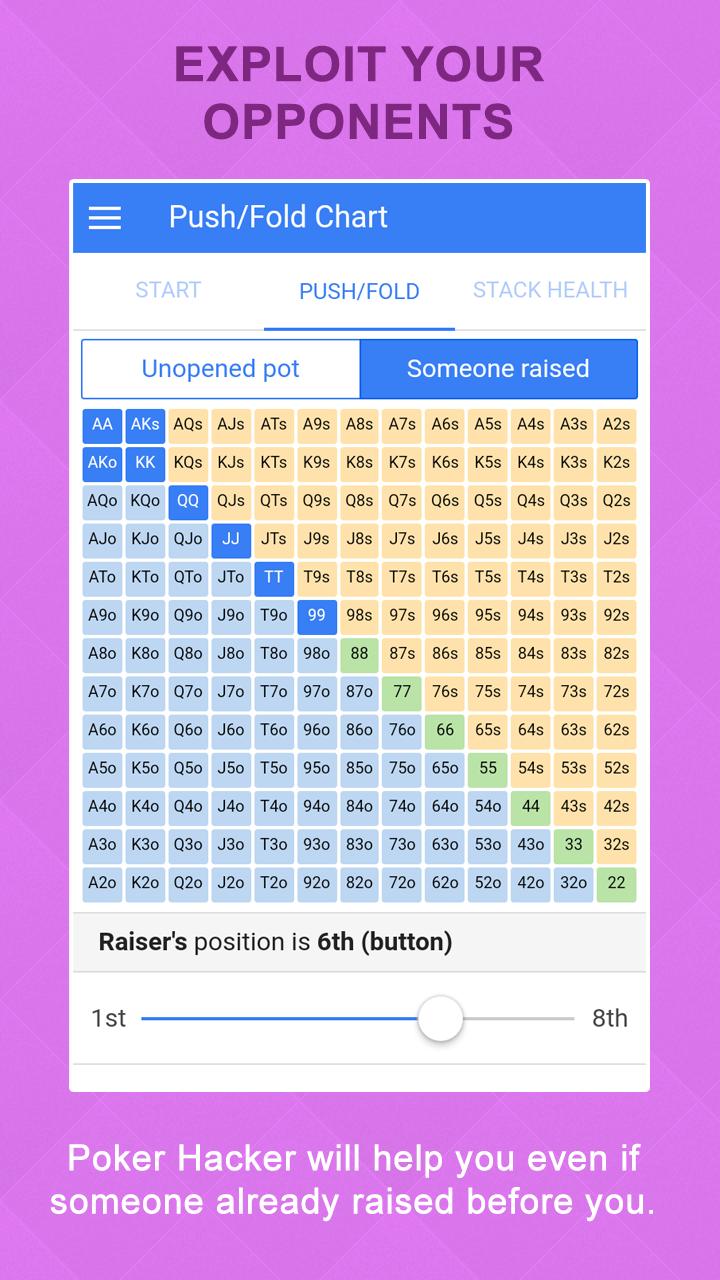
Task: Tap the 88 green pair cell
Action: (x=359, y=654)
